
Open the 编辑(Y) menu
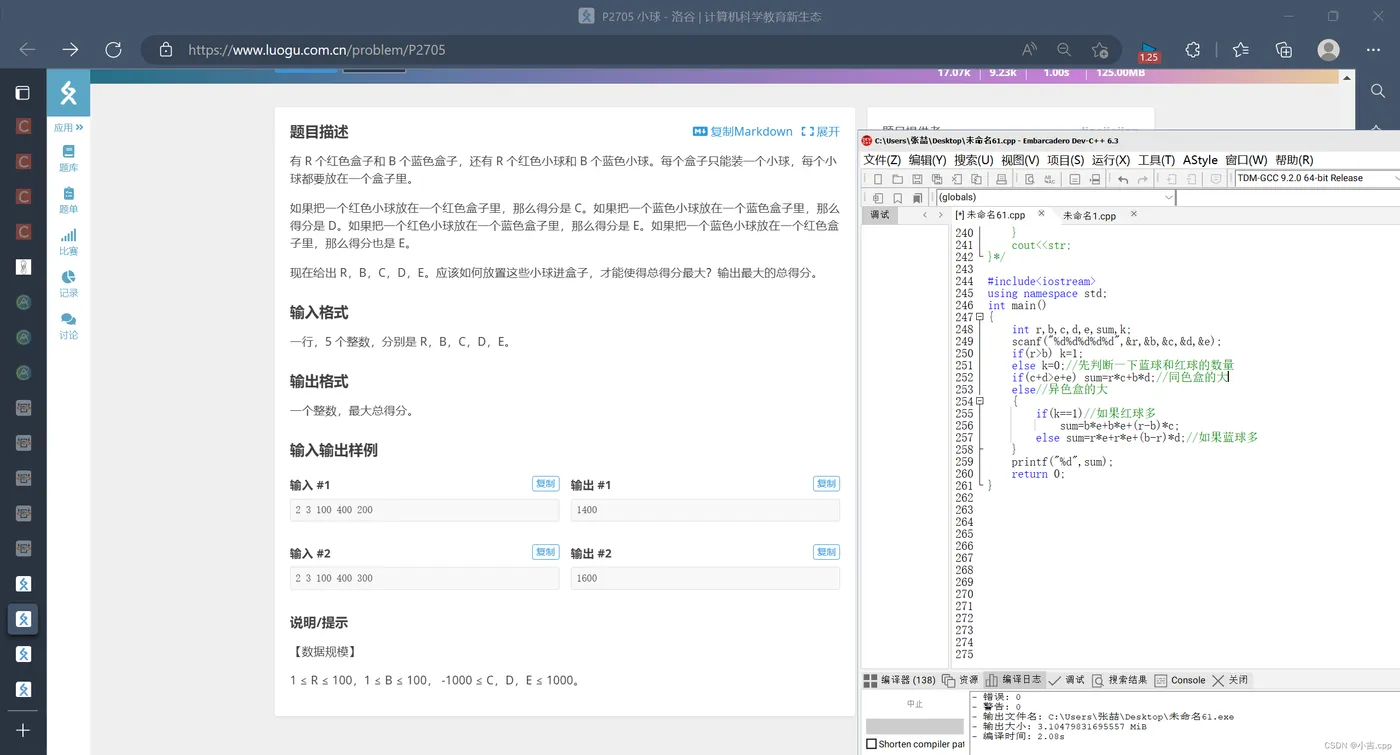click(927, 160)
